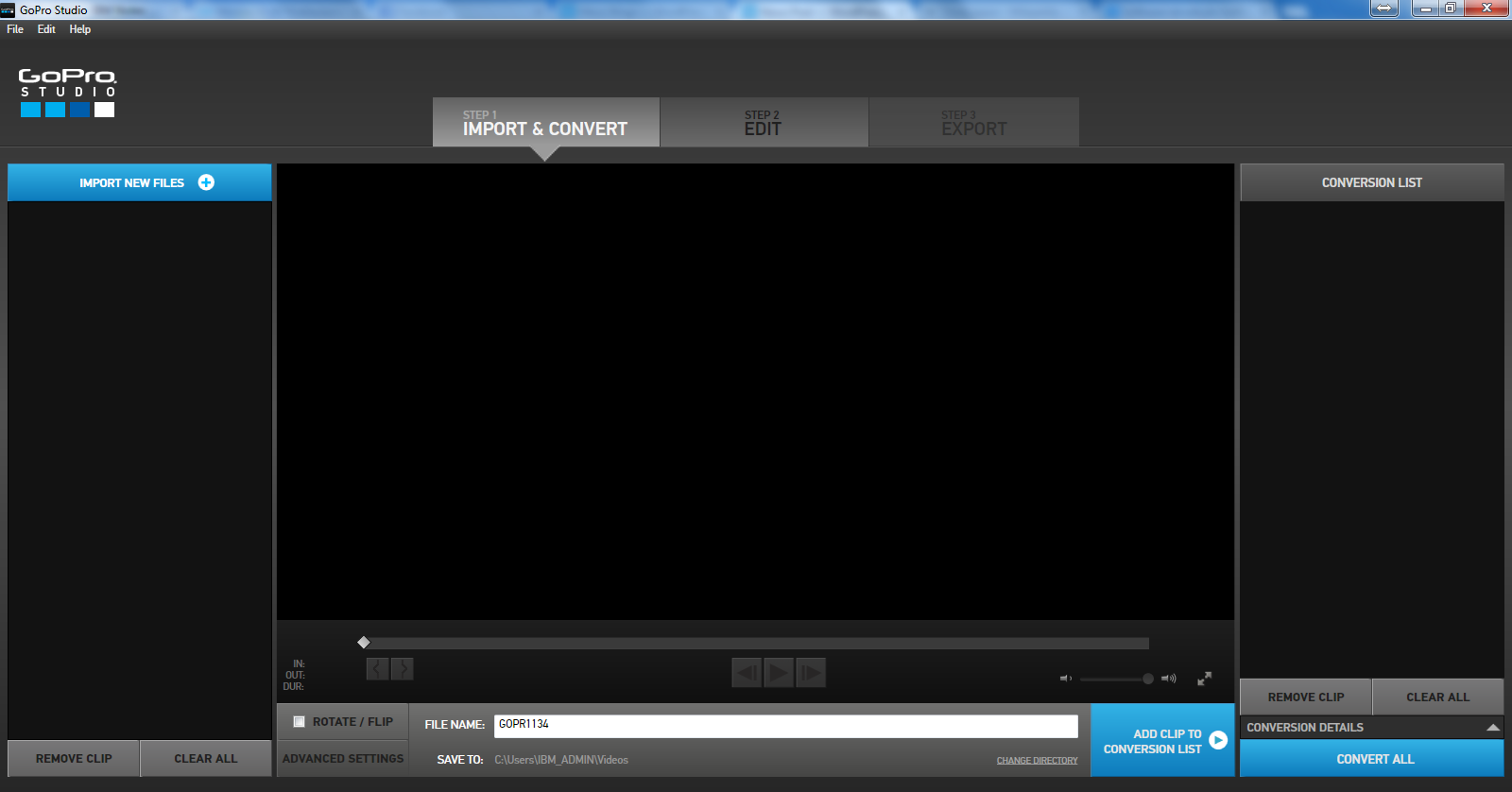
Task: Open Advanced Settings options
Action: tap(343, 759)
